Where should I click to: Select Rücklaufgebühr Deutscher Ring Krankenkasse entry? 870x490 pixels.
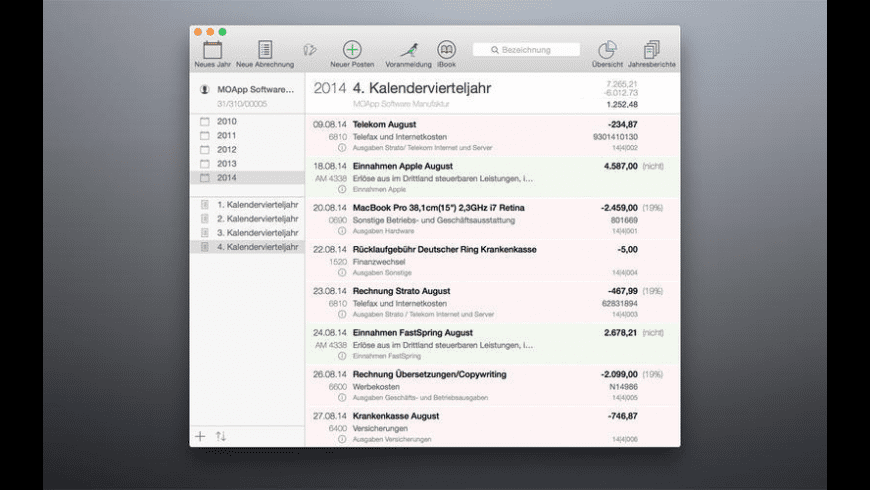(445, 249)
